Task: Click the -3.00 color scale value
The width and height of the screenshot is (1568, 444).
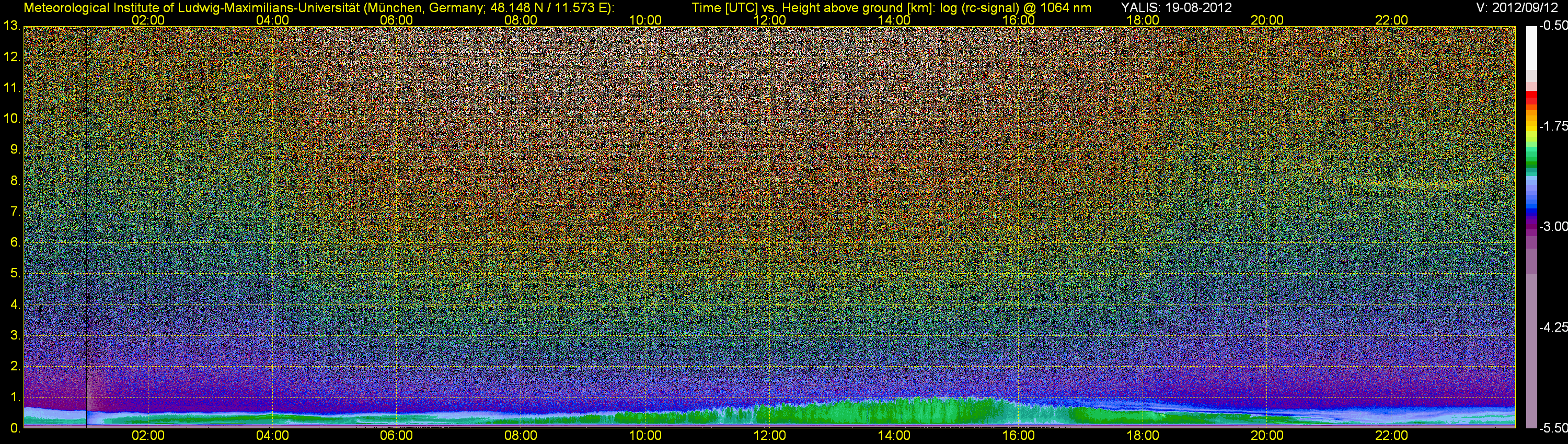Action: tap(1553, 227)
